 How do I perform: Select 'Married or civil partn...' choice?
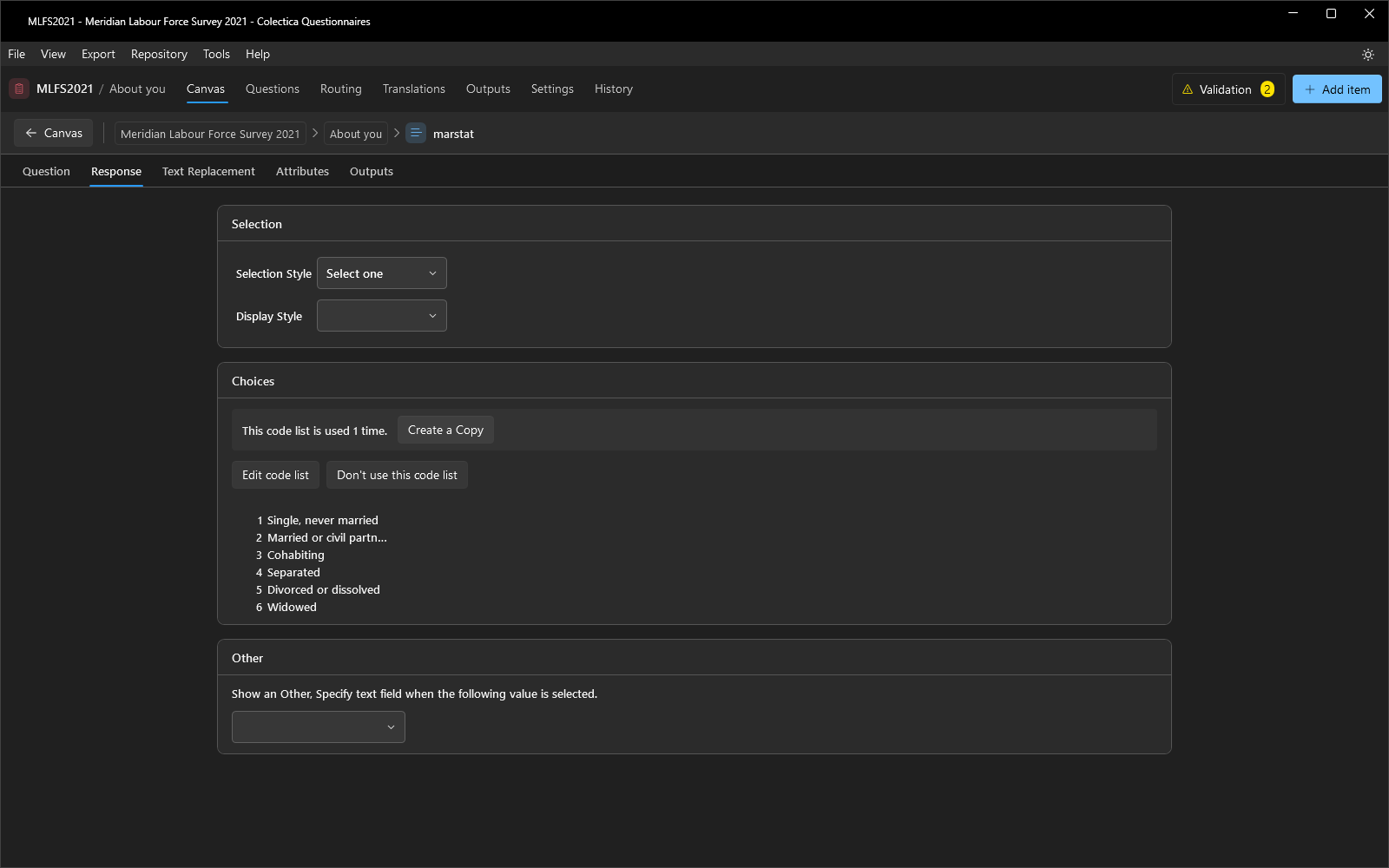point(321,537)
